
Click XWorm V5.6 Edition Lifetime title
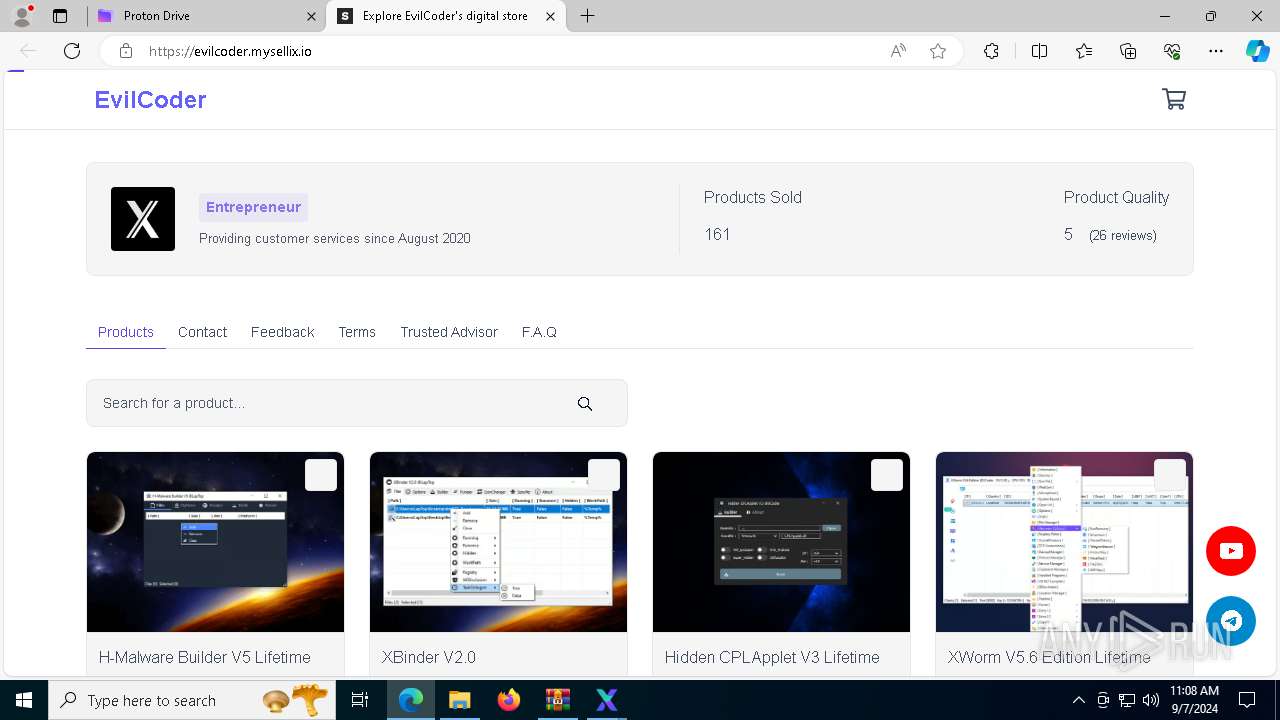pyautogui.click(x=1049, y=657)
